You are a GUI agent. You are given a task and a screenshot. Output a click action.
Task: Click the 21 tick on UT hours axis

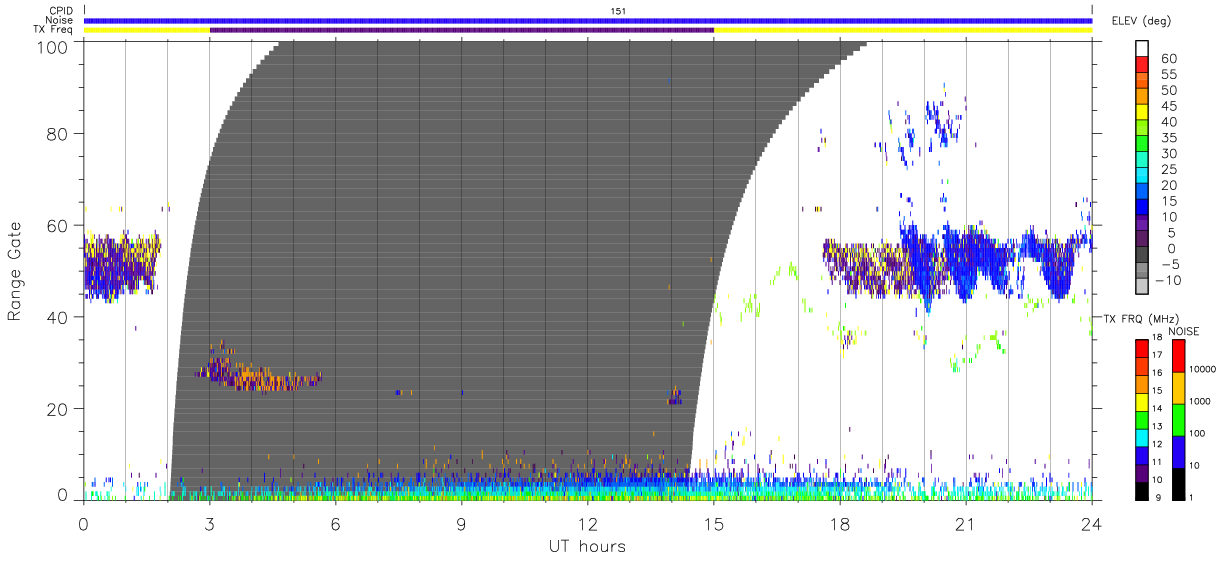pos(966,523)
